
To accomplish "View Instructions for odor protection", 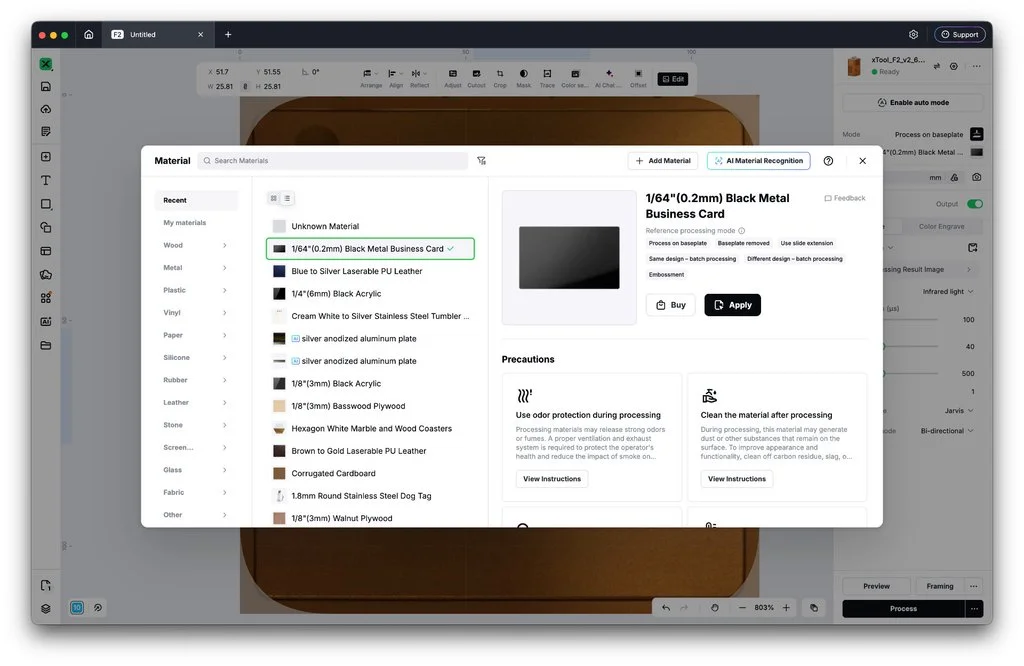I will (x=552, y=479).
